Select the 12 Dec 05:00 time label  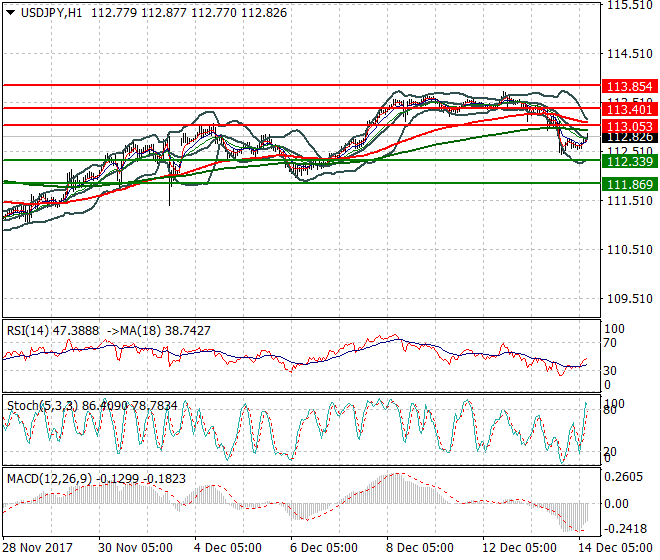pyautogui.click(x=519, y=548)
